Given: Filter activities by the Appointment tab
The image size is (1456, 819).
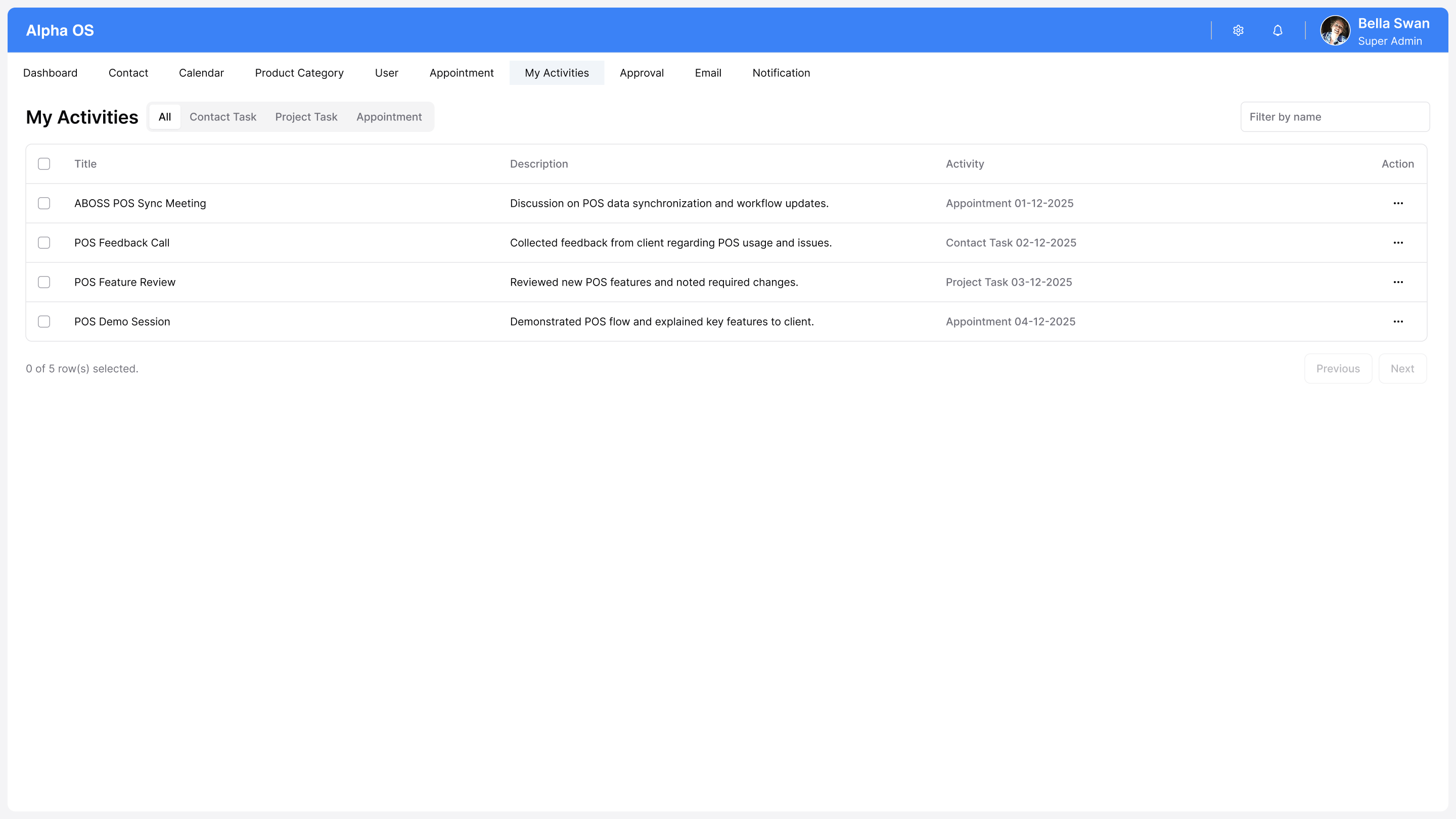Looking at the screenshot, I should pos(389,117).
